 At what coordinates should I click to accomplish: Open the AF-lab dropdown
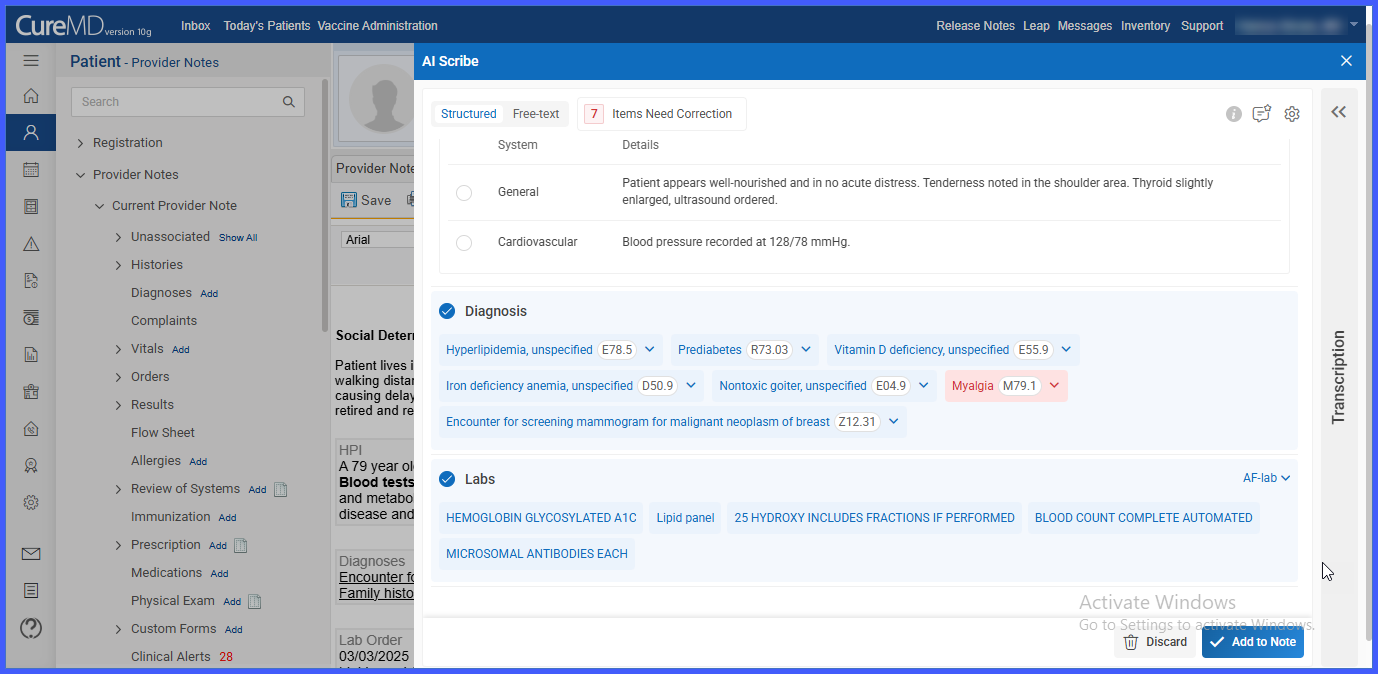(1267, 478)
